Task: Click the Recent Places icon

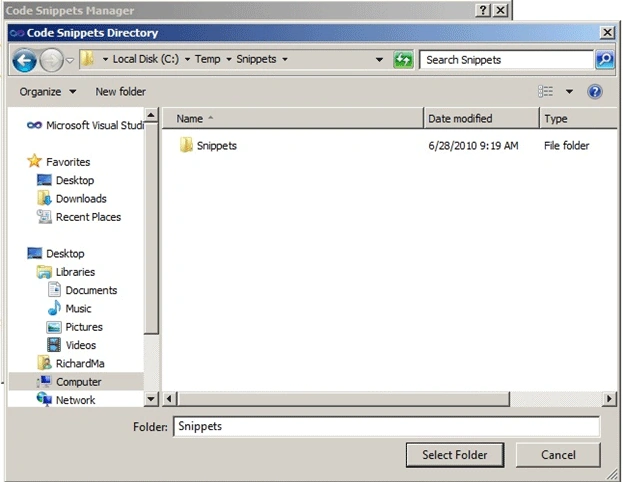Action: (44, 217)
